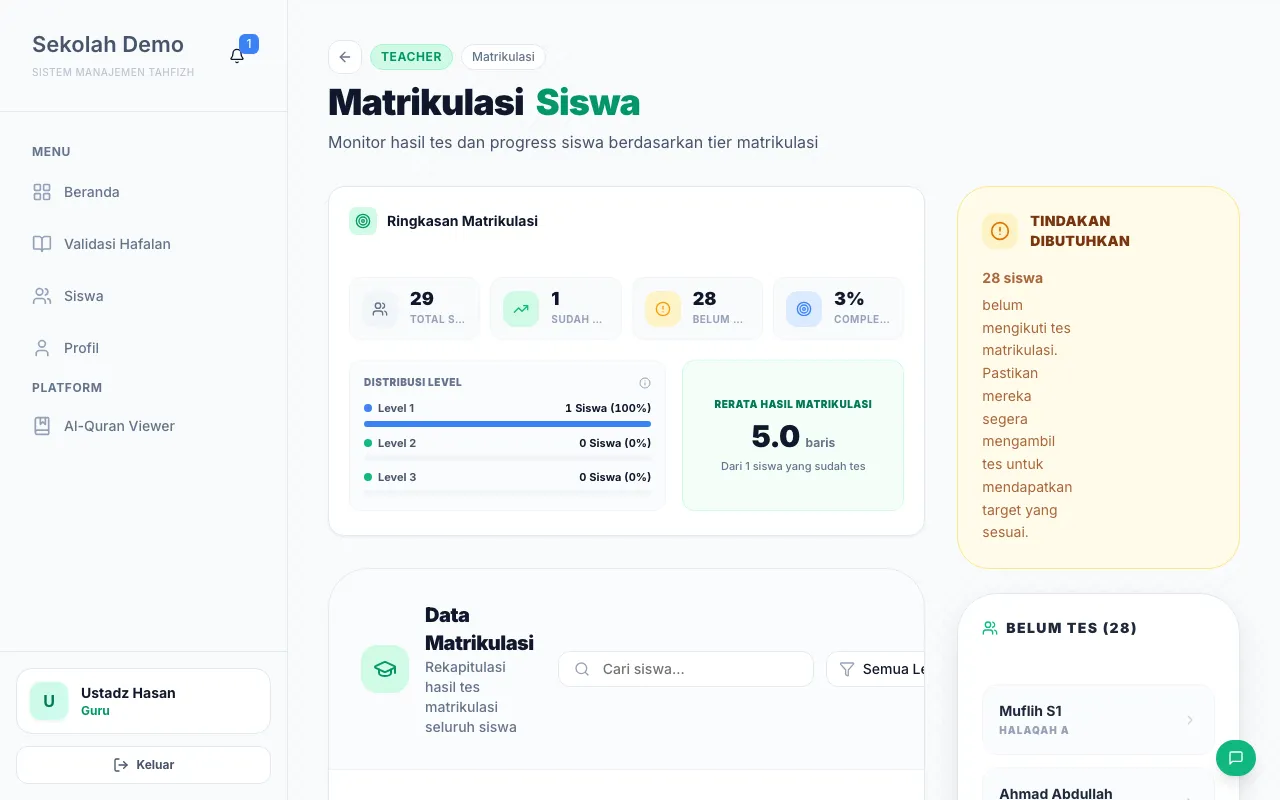Viewport: 1280px width, 800px height.
Task: Open Al-Quran Viewer link
Action: point(144,426)
